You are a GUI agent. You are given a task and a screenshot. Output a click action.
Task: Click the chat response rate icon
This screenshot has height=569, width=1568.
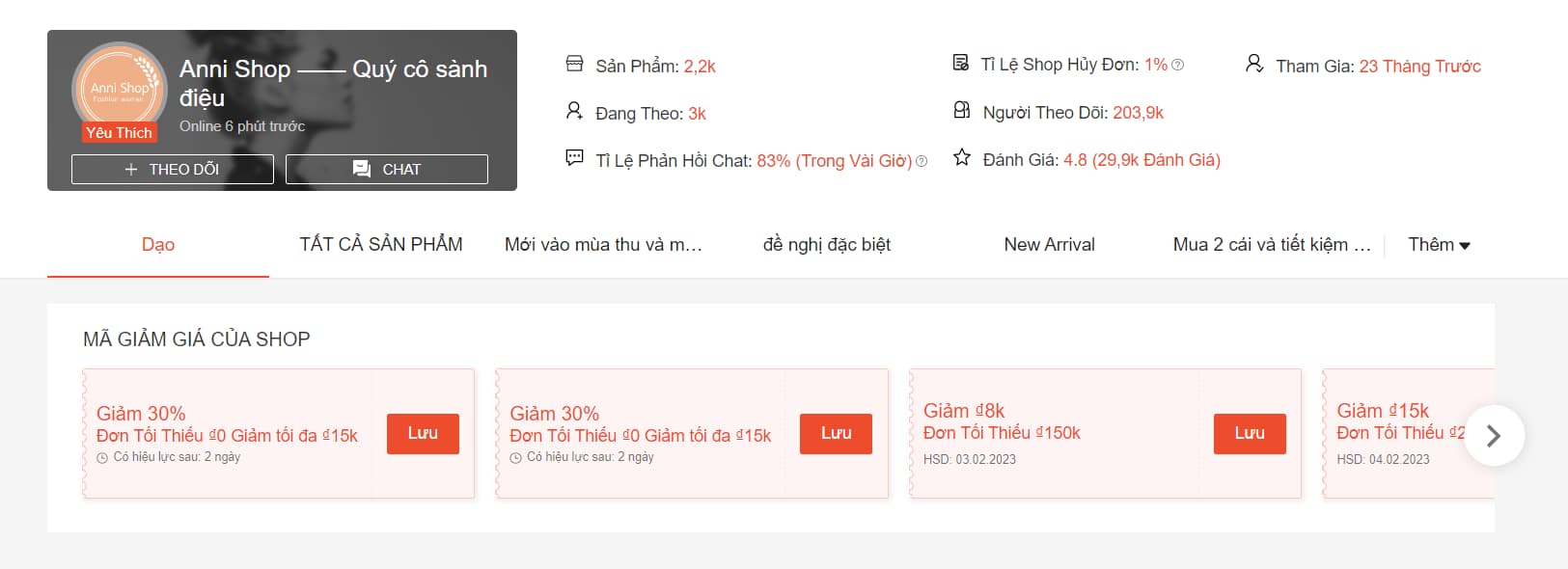coord(574,157)
